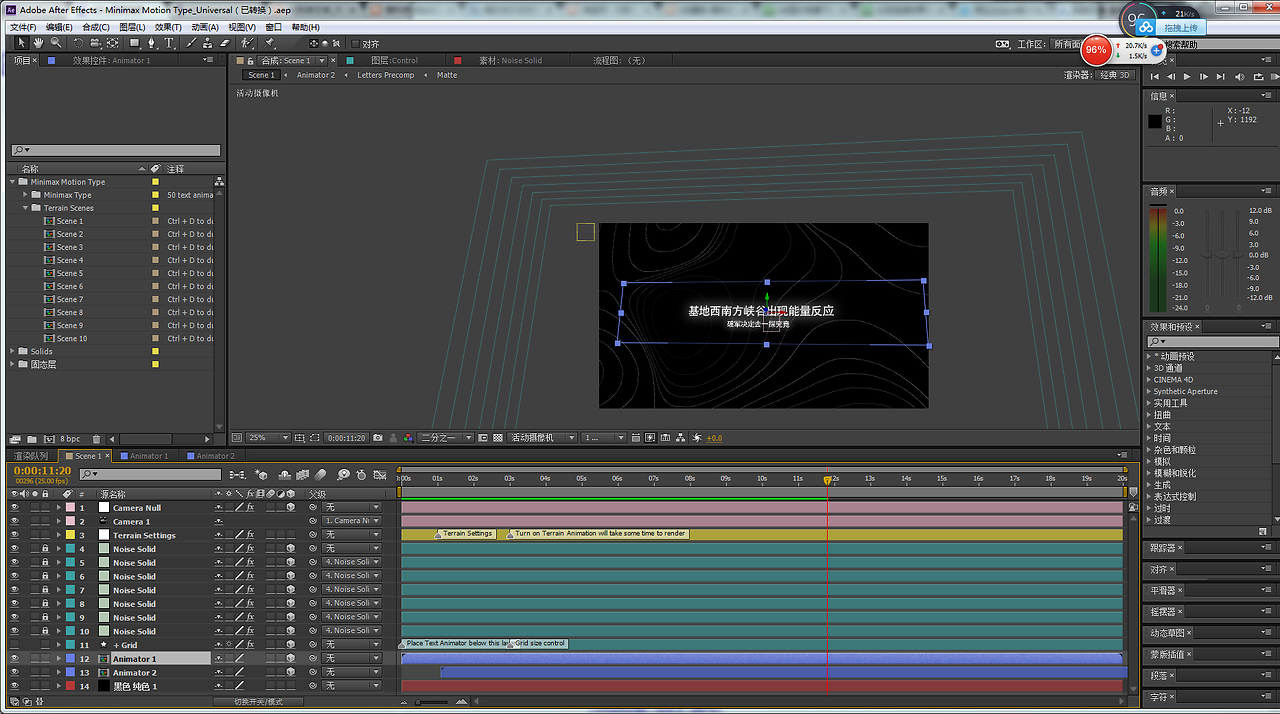Image resolution: width=1280 pixels, height=714 pixels.
Task: Toggle transparency grid in viewer
Action: coord(498,438)
